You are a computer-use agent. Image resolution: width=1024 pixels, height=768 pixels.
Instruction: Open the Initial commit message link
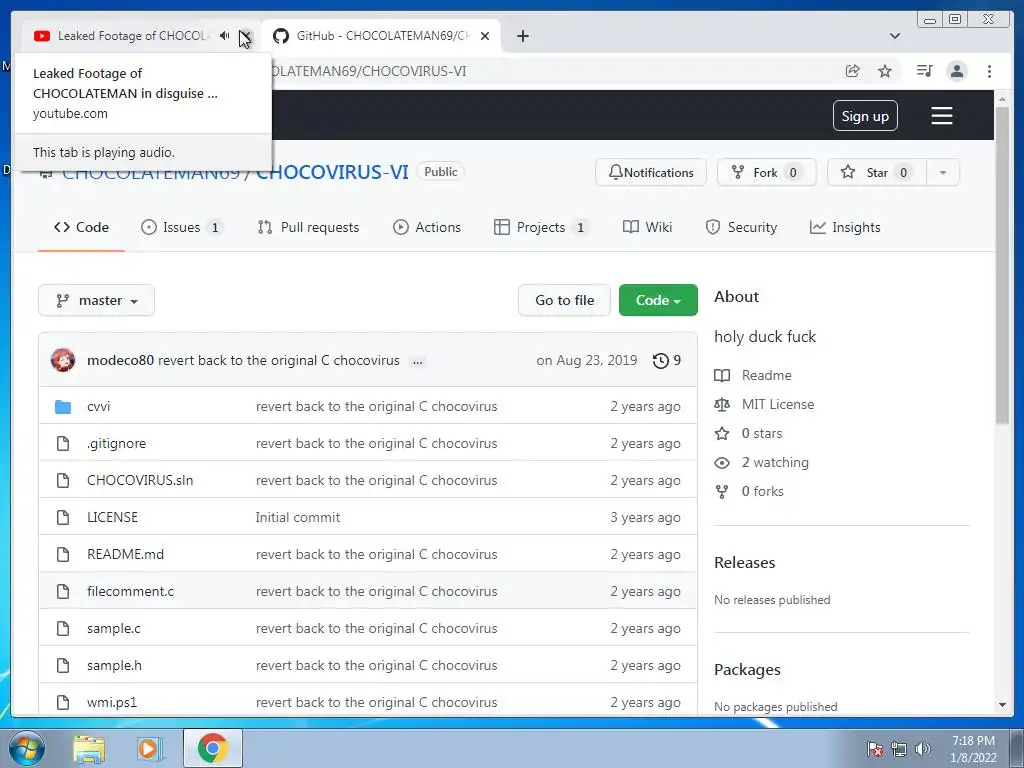(x=298, y=517)
